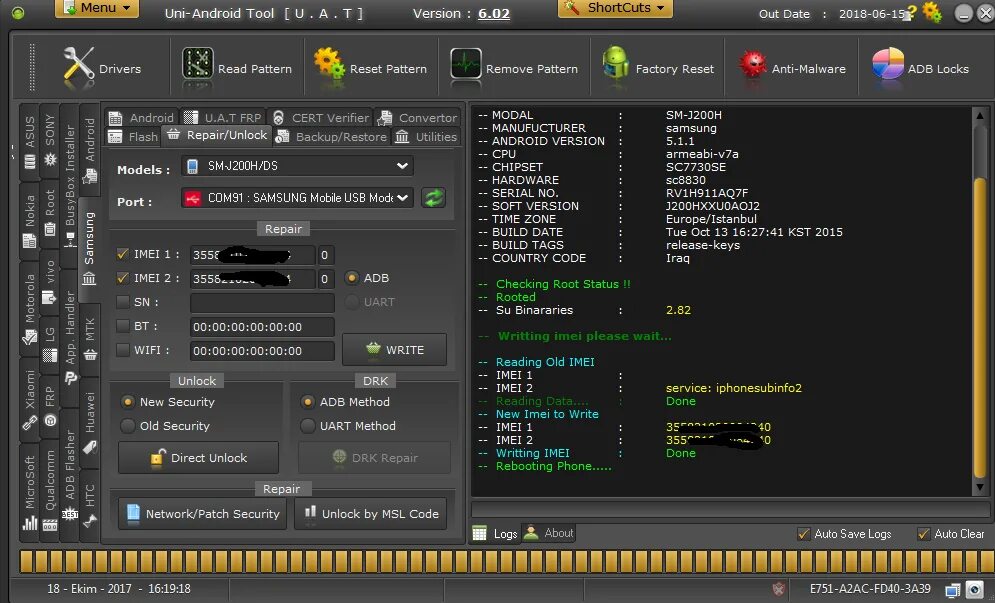
Task: Toggle the IMEI 2 checkbox
Action: pos(123,278)
